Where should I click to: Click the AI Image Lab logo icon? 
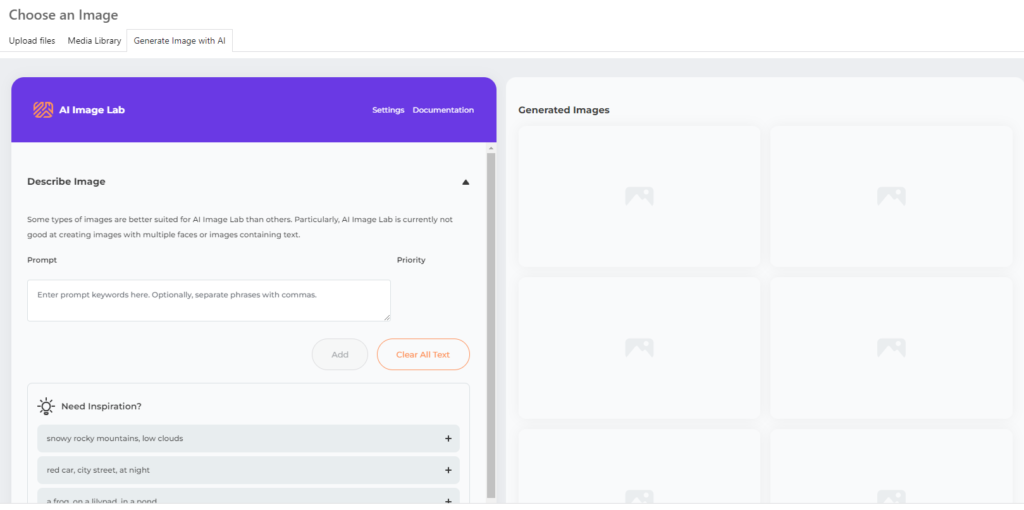pyautogui.click(x=43, y=110)
